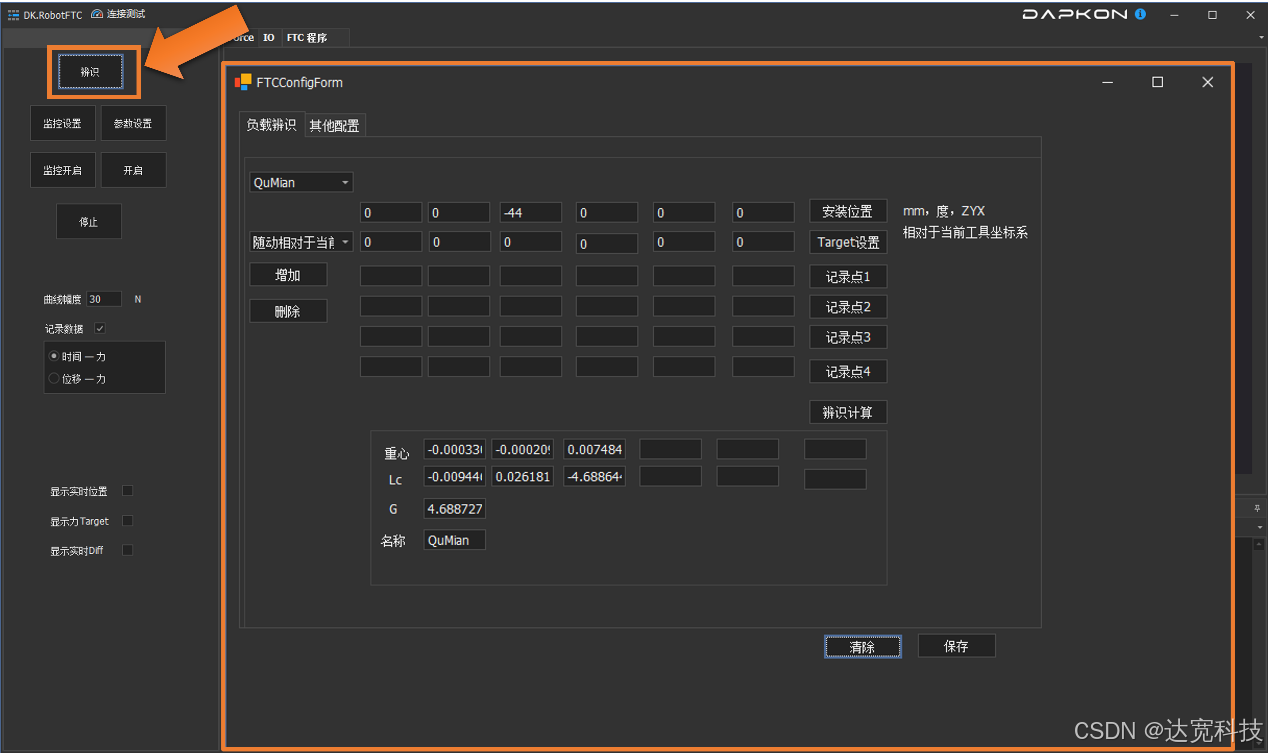Click the first empty field in 记录点1 row

pyautogui.click(x=391, y=276)
